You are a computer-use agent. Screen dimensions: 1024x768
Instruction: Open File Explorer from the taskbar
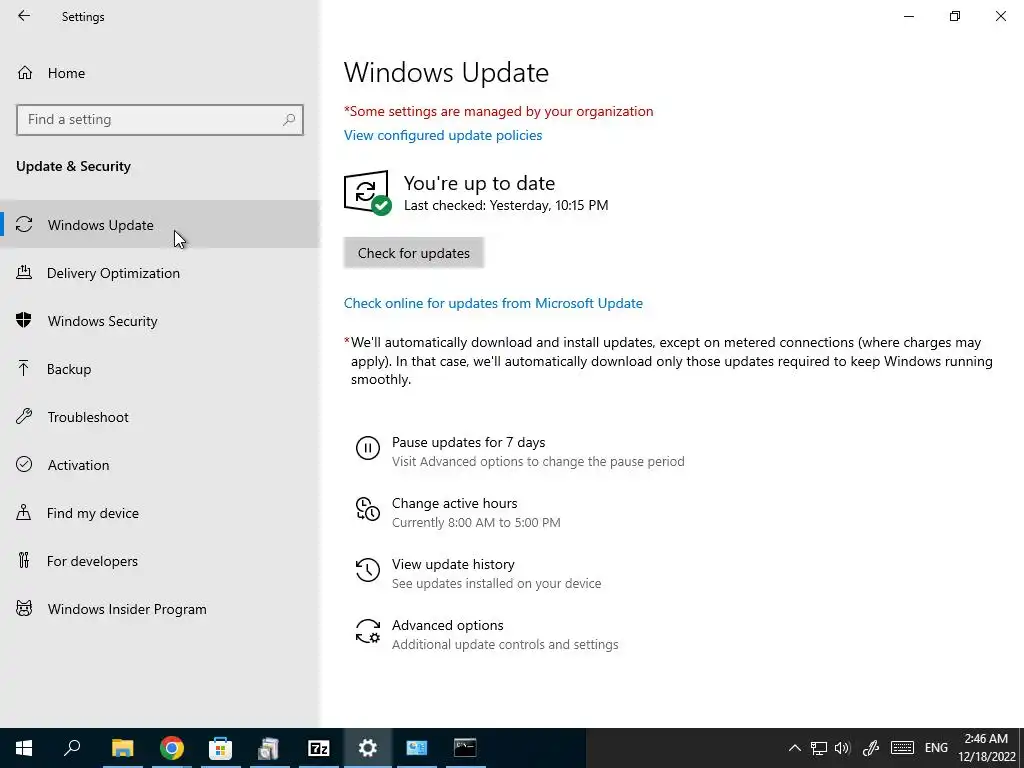click(122, 748)
